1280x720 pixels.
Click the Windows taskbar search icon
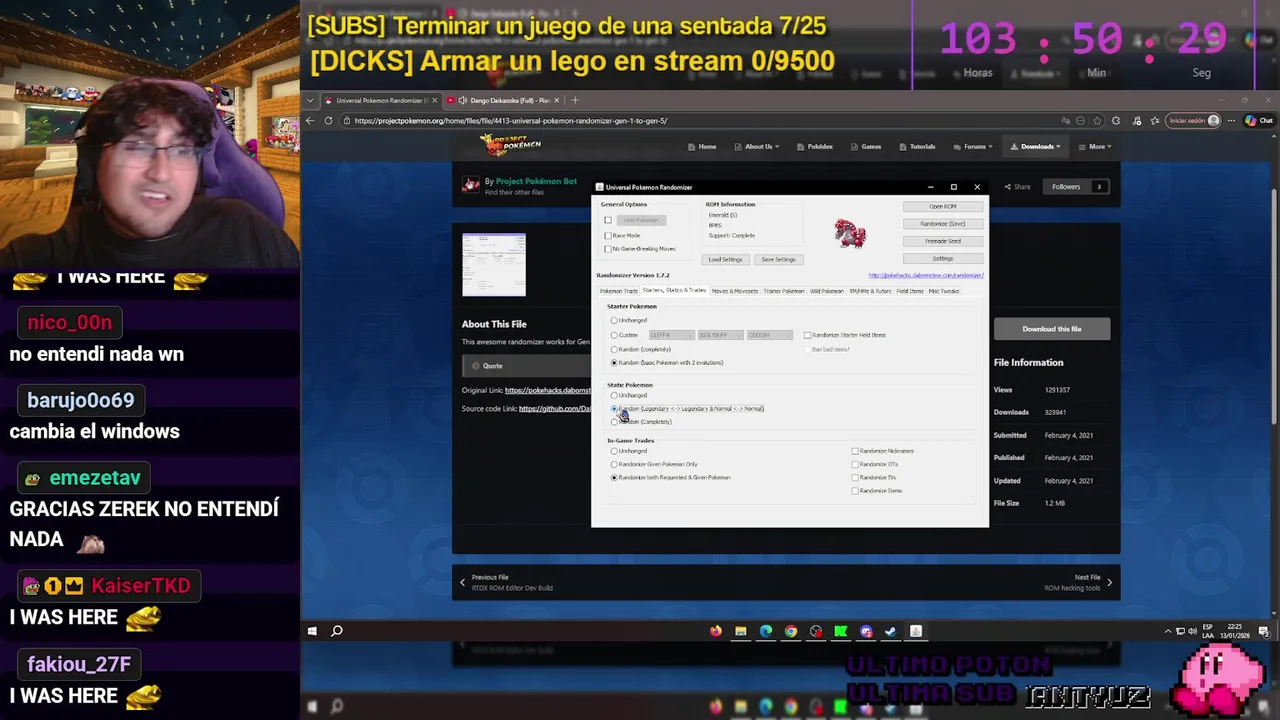point(337,631)
